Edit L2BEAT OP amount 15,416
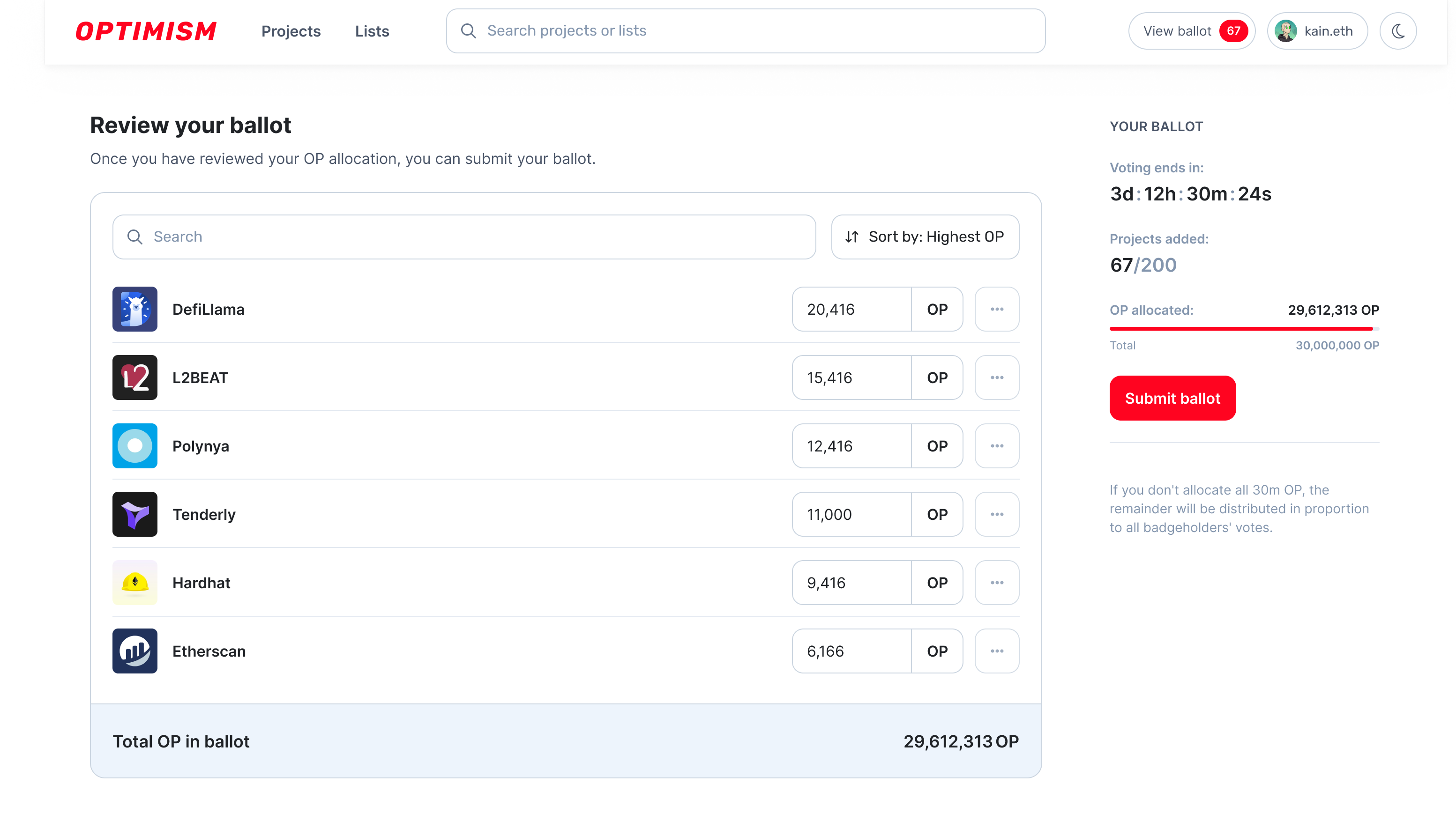 point(852,377)
